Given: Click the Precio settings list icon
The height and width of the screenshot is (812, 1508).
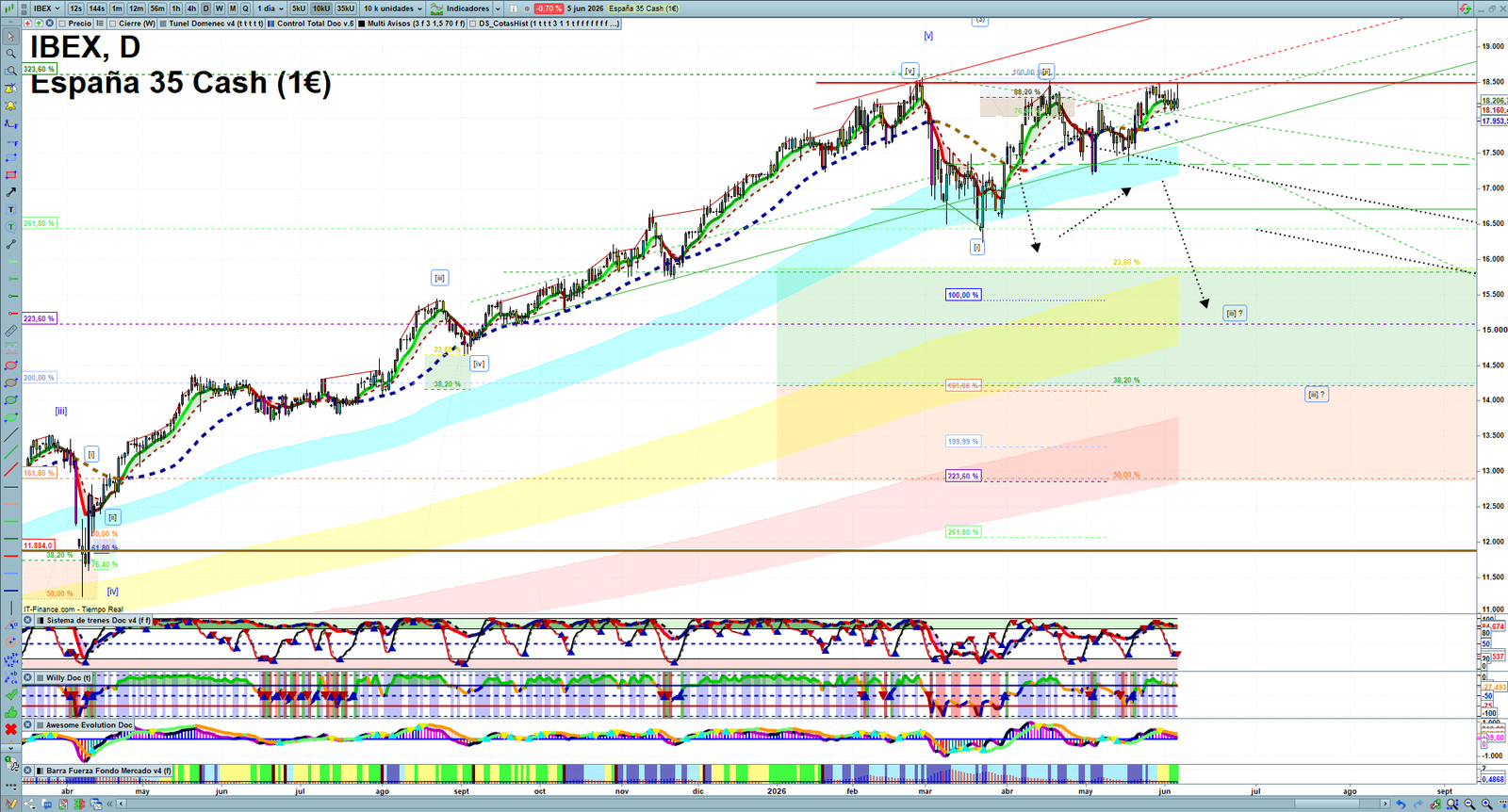Looking at the screenshot, I should [99, 24].
